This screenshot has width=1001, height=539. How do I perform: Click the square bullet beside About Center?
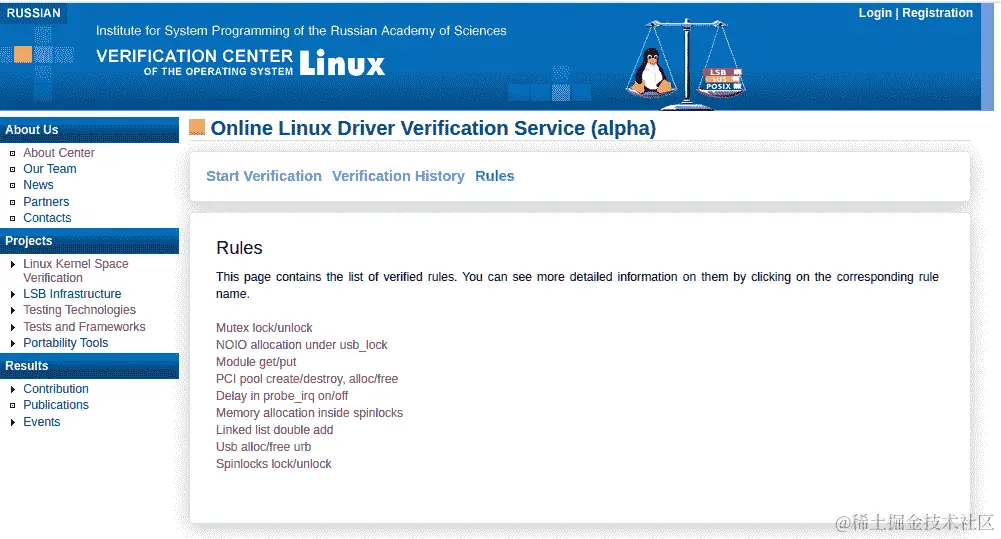(x=13, y=153)
